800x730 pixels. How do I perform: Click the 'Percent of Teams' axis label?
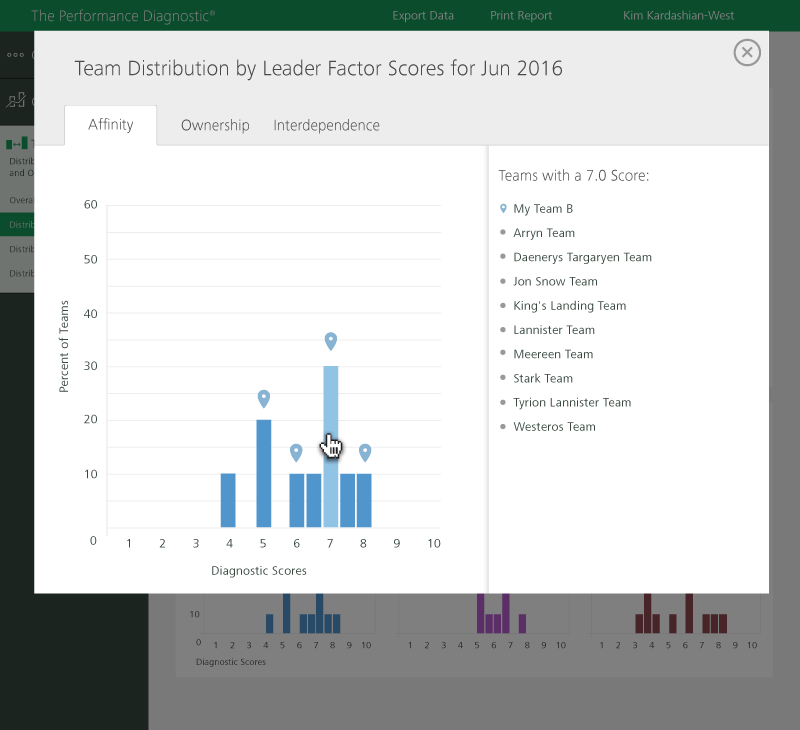tap(64, 346)
